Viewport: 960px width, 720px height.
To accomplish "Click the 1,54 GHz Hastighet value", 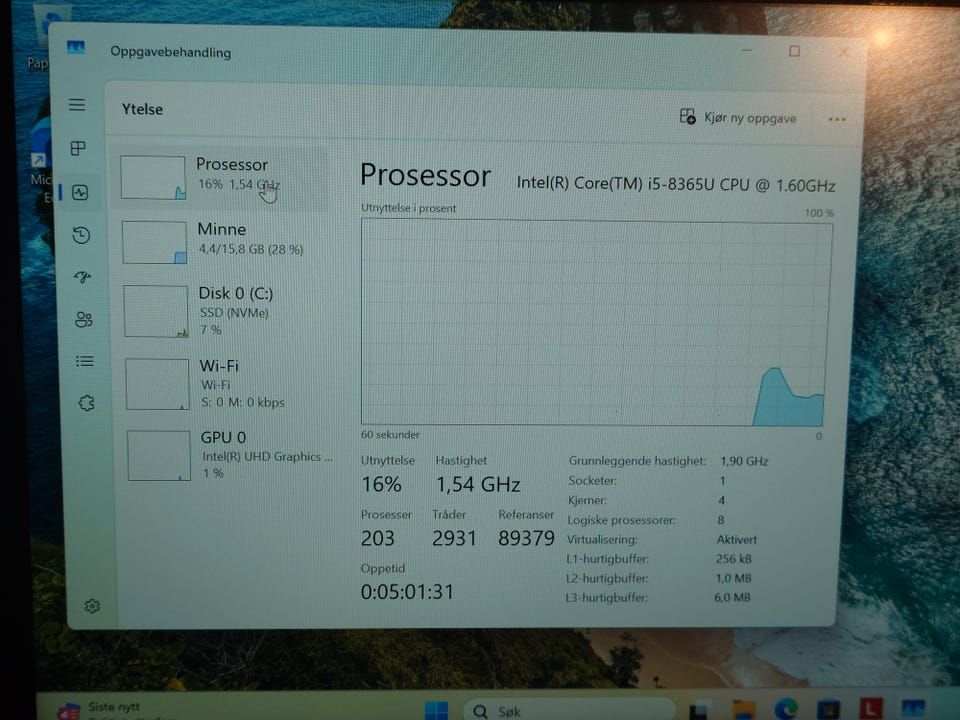I will coord(478,485).
